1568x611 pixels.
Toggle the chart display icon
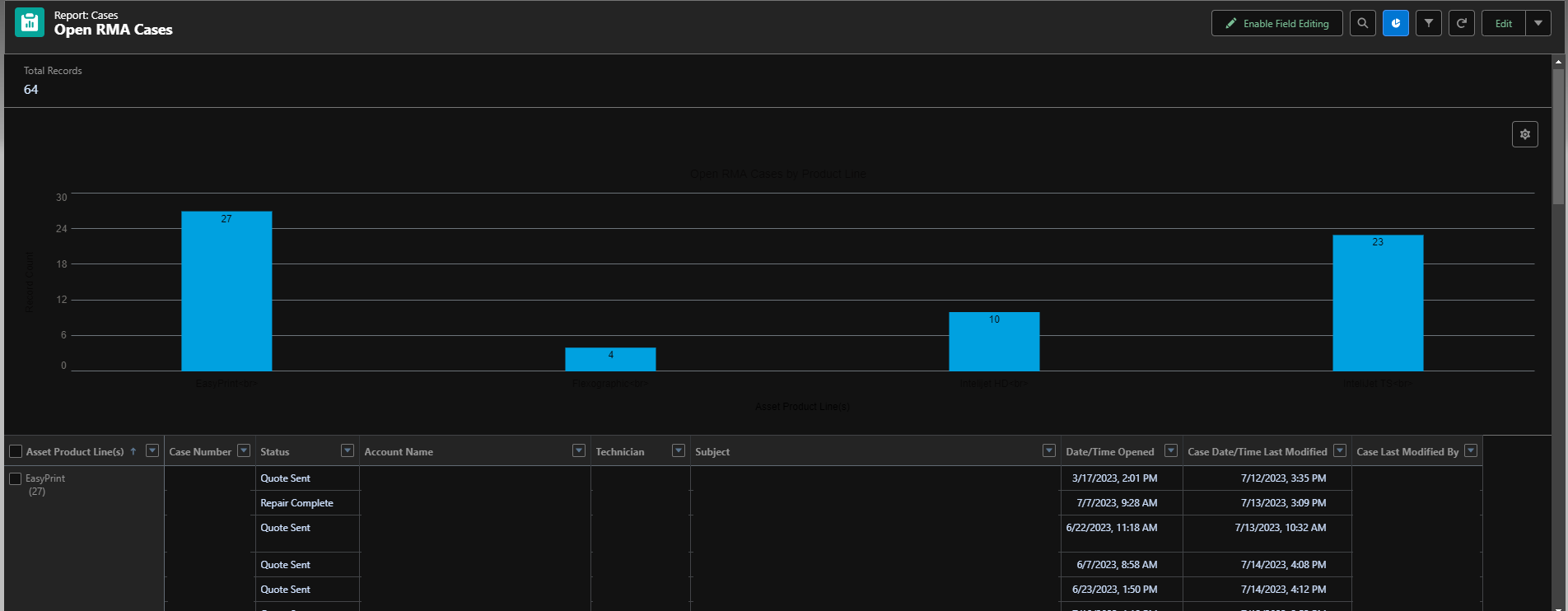[1395, 23]
